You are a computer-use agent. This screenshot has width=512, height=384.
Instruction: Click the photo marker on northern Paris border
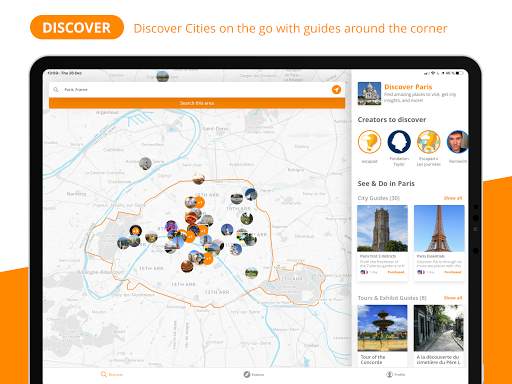[x=198, y=179]
